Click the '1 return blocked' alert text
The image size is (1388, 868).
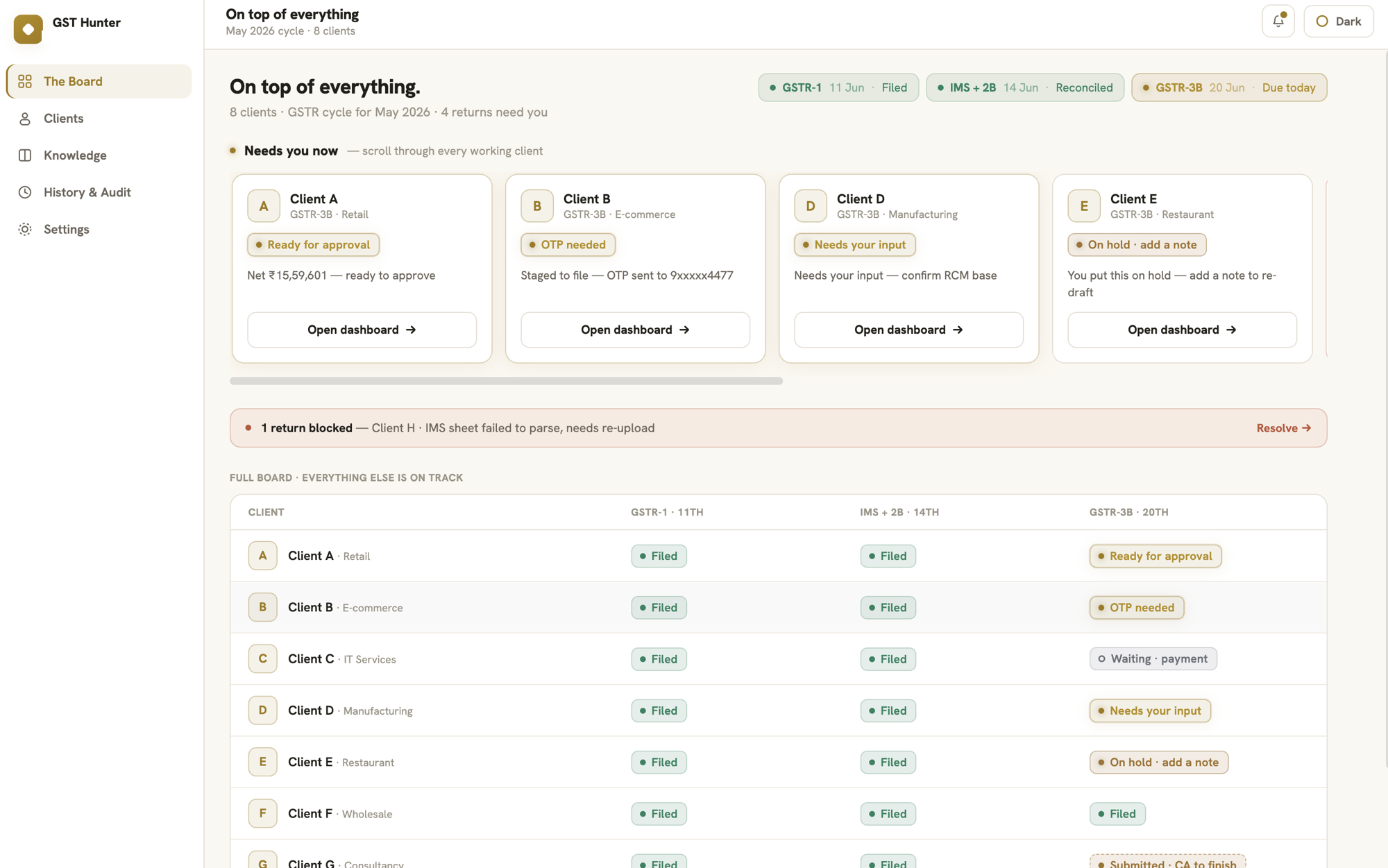point(306,428)
